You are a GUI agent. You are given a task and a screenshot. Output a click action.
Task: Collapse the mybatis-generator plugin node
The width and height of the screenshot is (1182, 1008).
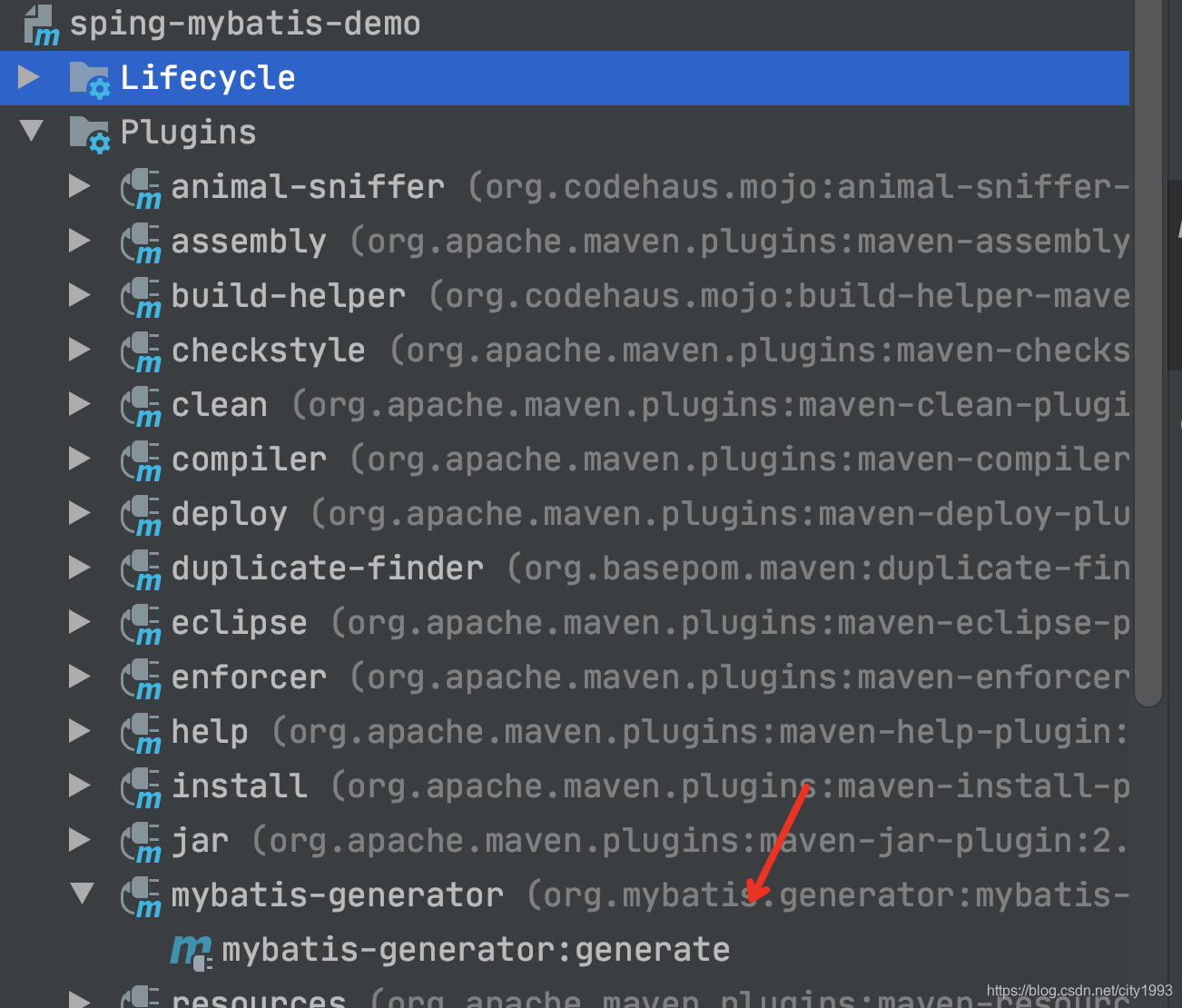(x=82, y=894)
